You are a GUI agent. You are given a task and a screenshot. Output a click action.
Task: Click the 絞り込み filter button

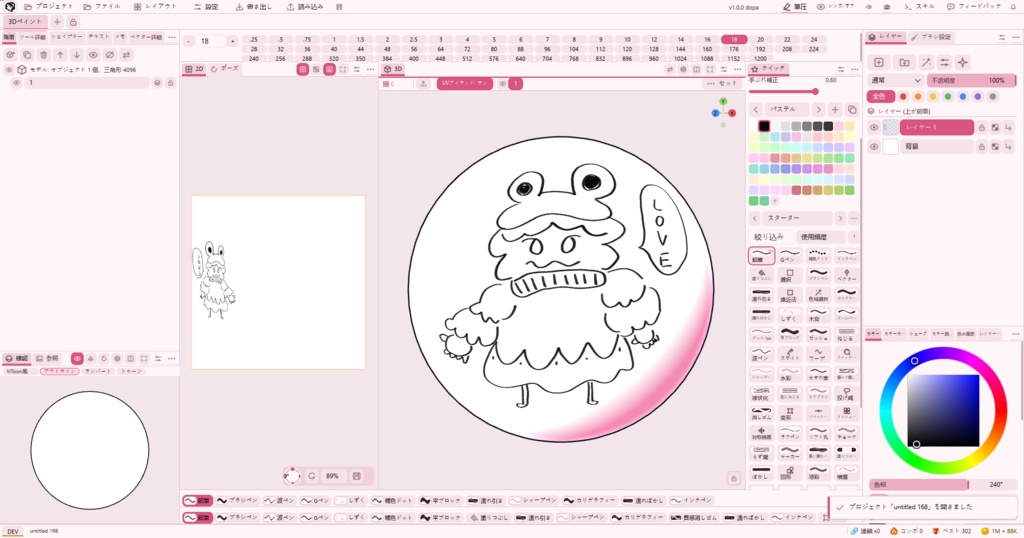tap(769, 236)
